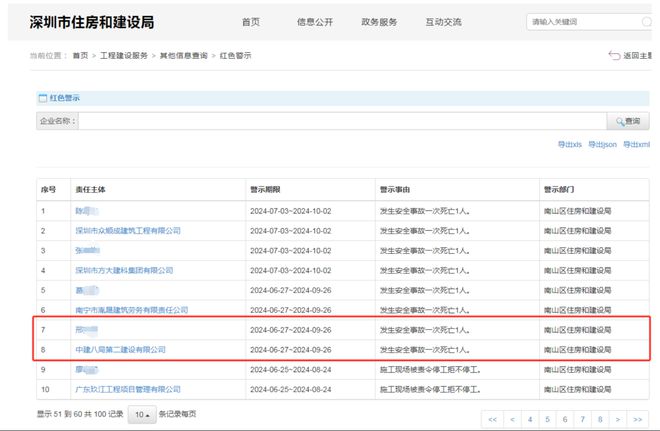
Task: Open the blurred name link in row 7
Action: pos(86,330)
